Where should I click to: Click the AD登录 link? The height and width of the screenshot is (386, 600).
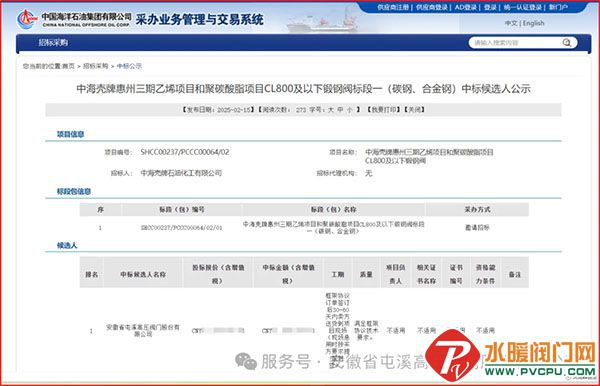click(x=466, y=7)
